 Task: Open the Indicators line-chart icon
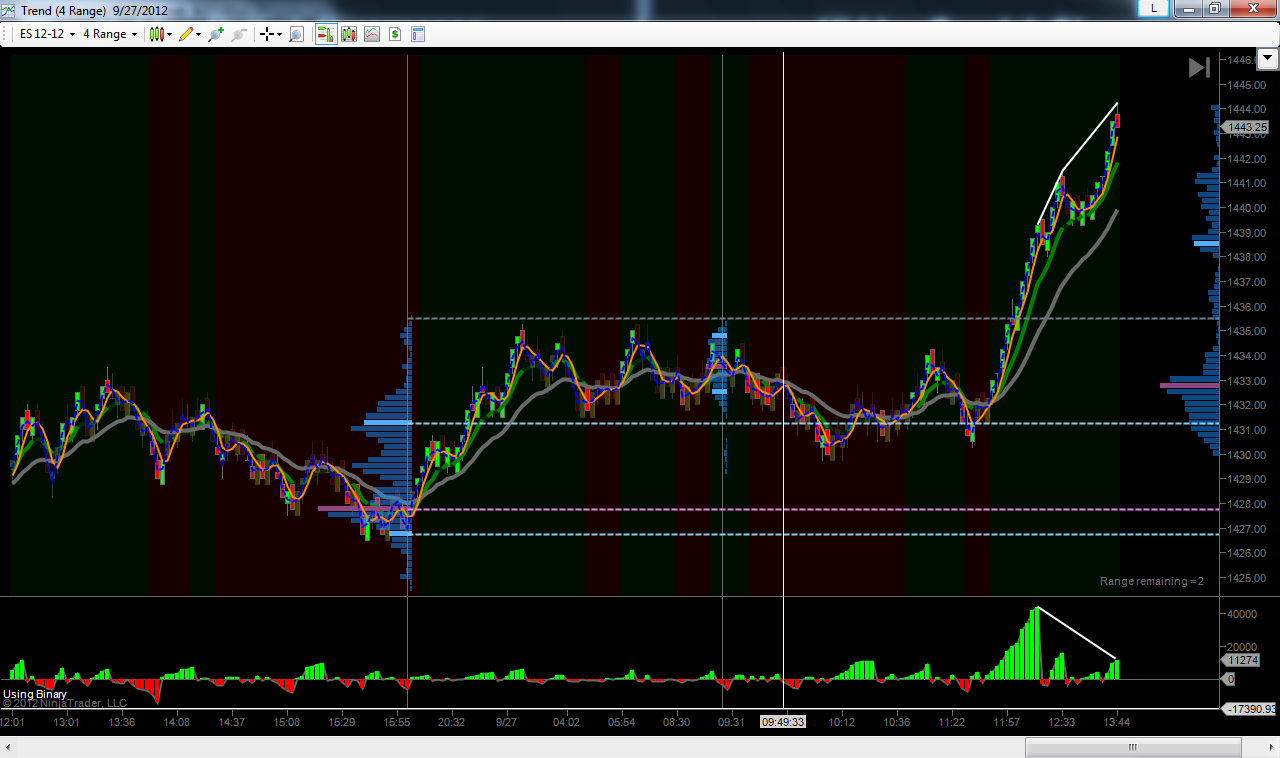[372, 34]
